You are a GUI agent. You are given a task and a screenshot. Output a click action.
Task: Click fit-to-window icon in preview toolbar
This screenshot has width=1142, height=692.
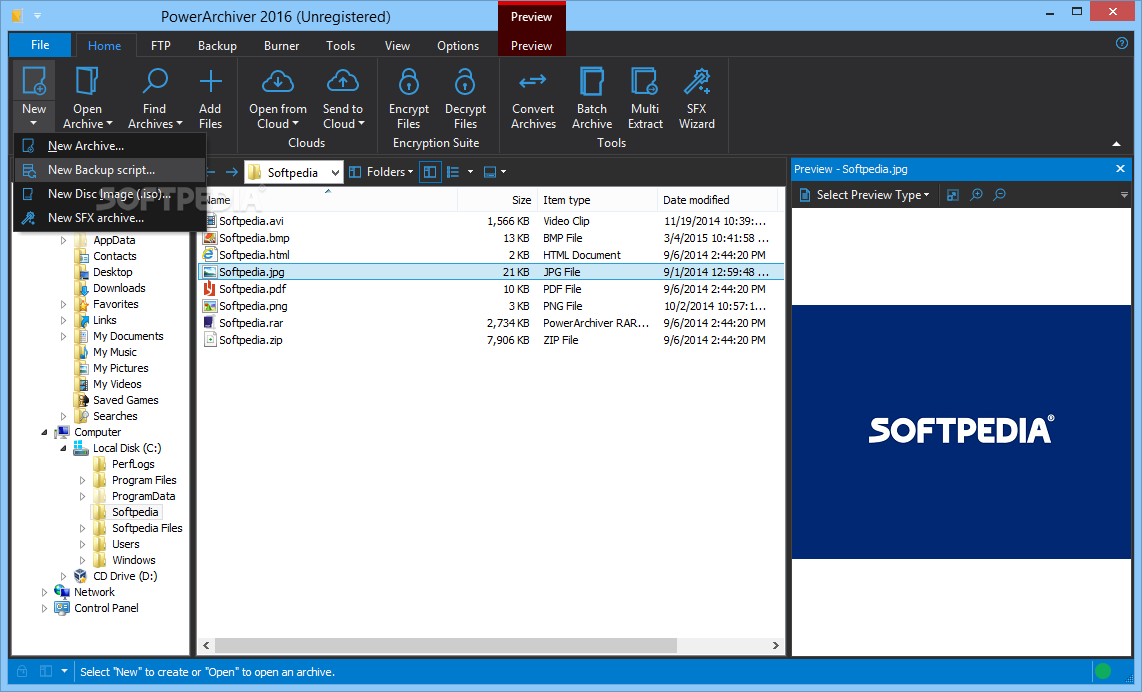(x=953, y=194)
